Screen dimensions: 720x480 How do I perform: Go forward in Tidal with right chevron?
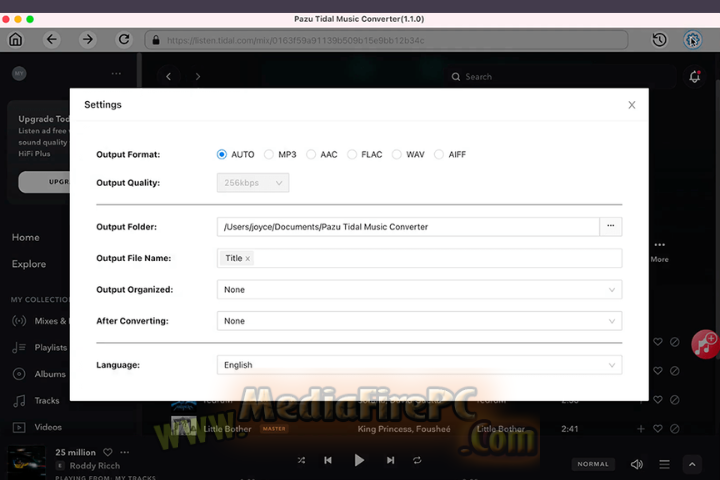point(198,76)
